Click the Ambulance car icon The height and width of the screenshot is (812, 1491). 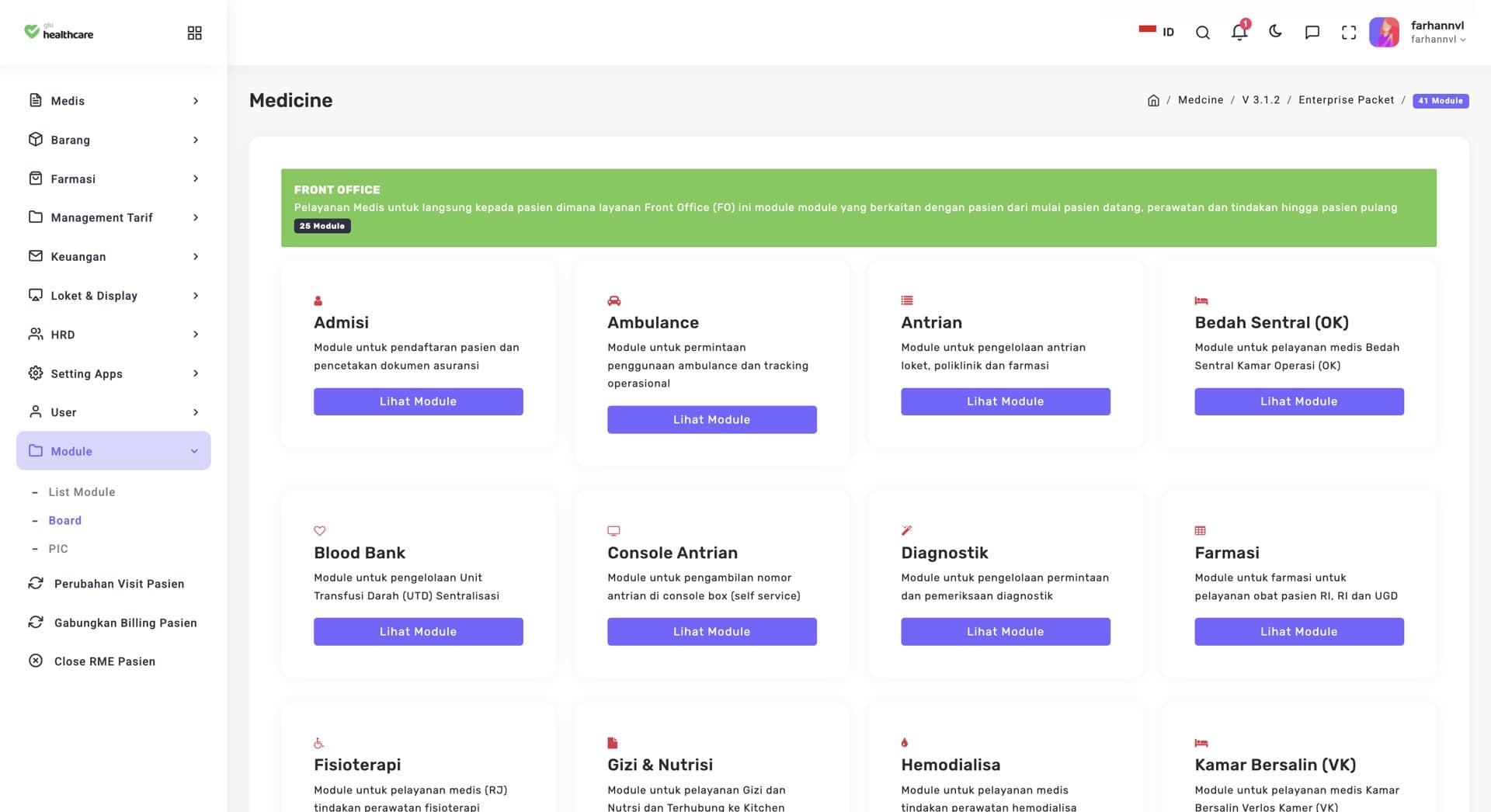[613, 300]
